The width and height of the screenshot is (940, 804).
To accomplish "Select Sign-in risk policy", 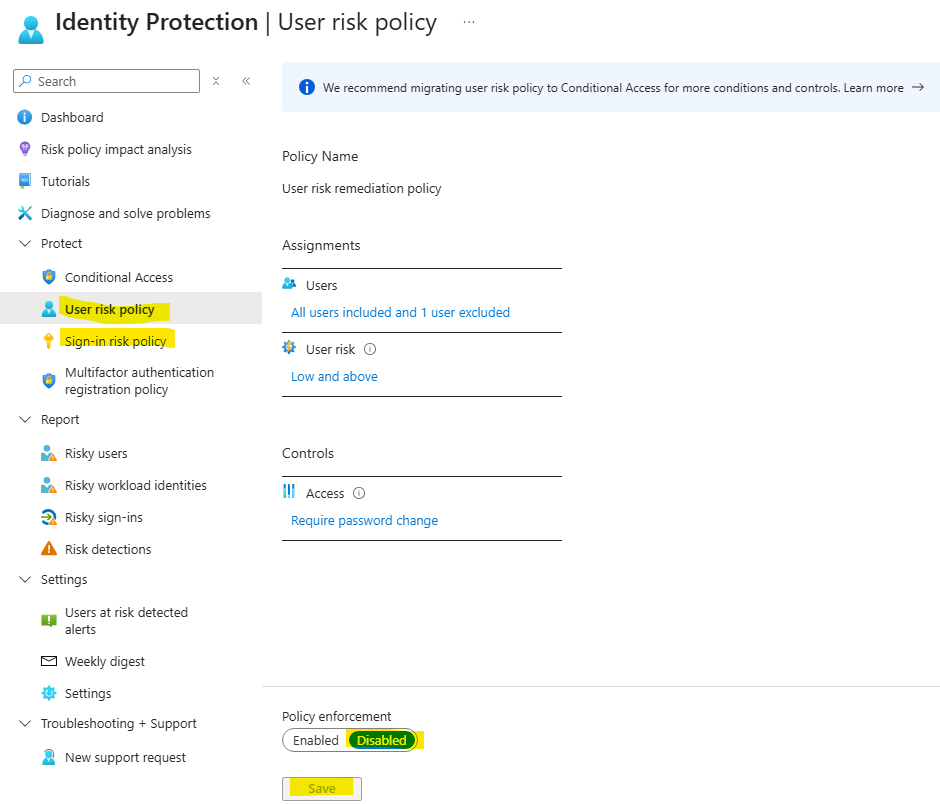I will [x=116, y=341].
